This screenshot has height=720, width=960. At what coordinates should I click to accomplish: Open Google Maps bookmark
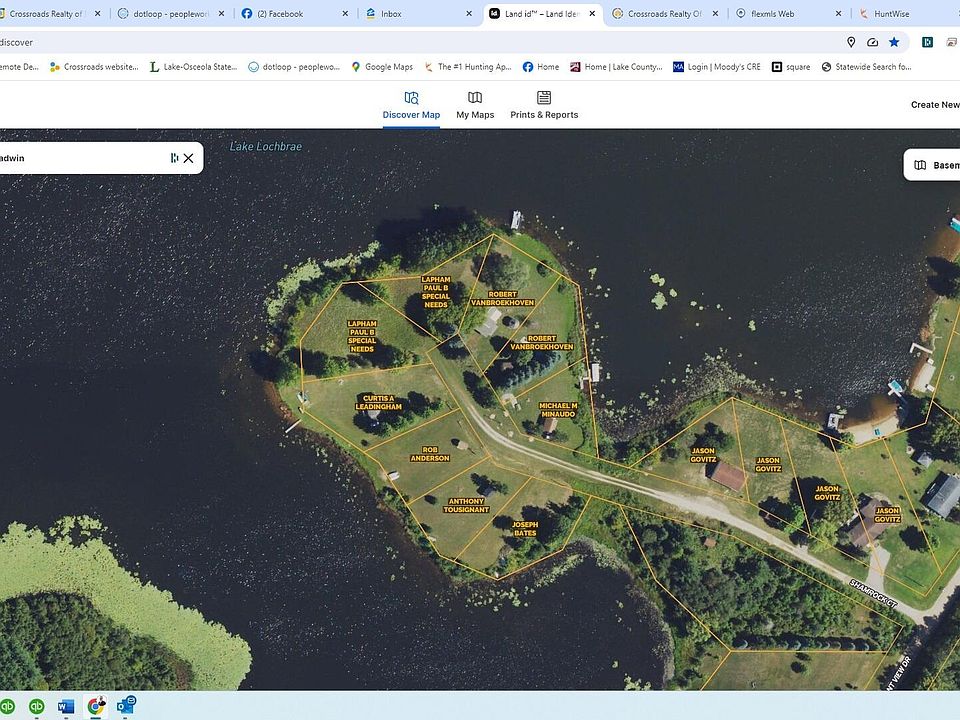pyautogui.click(x=382, y=67)
